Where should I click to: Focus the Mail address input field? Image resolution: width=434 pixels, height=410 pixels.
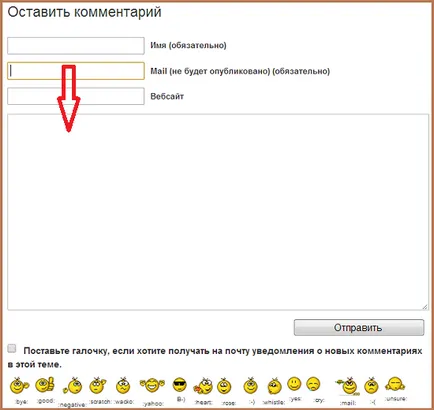(76, 71)
